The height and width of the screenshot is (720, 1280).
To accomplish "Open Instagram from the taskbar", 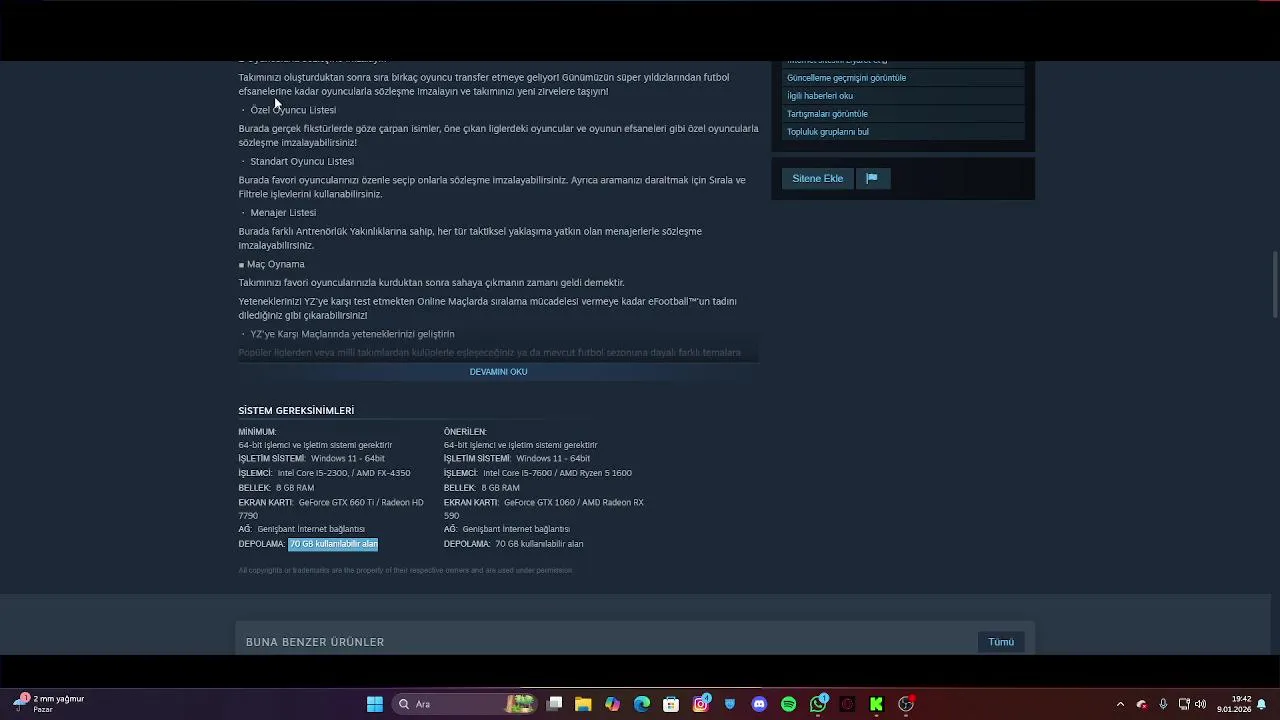I will (x=701, y=704).
